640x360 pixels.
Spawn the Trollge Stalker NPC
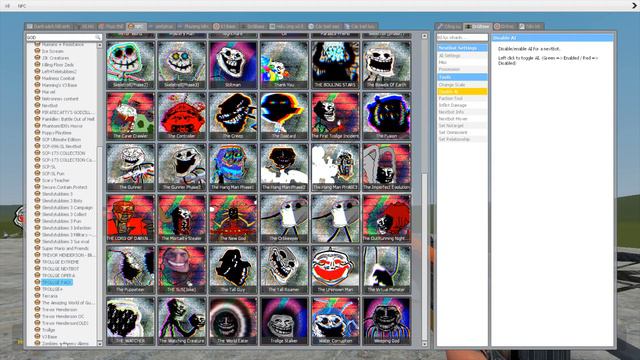[x=284, y=321]
